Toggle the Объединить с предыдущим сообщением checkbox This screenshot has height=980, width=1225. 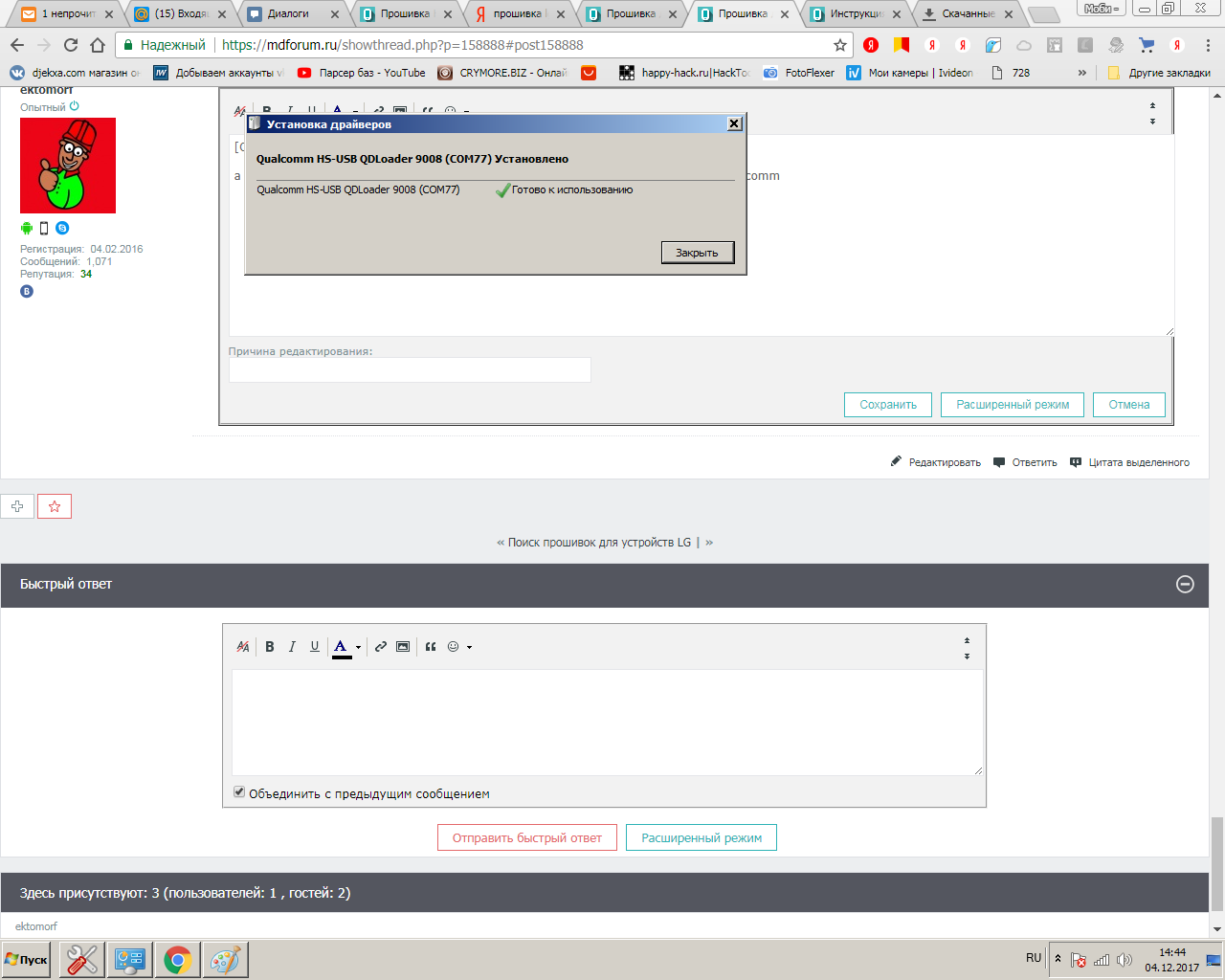pyautogui.click(x=239, y=792)
